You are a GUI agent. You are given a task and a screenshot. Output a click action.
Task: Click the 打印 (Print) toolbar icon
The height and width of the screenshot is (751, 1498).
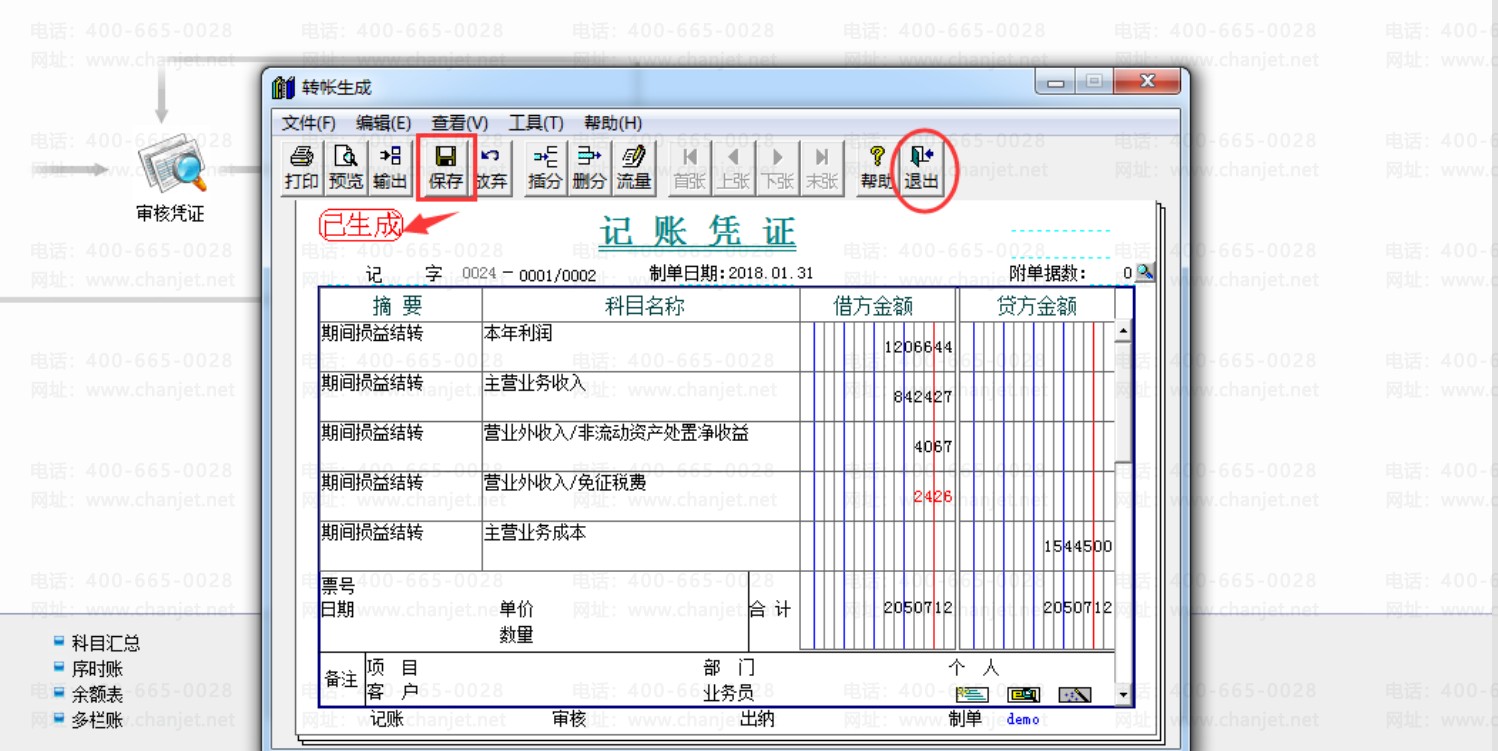pyautogui.click(x=301, y=167)
